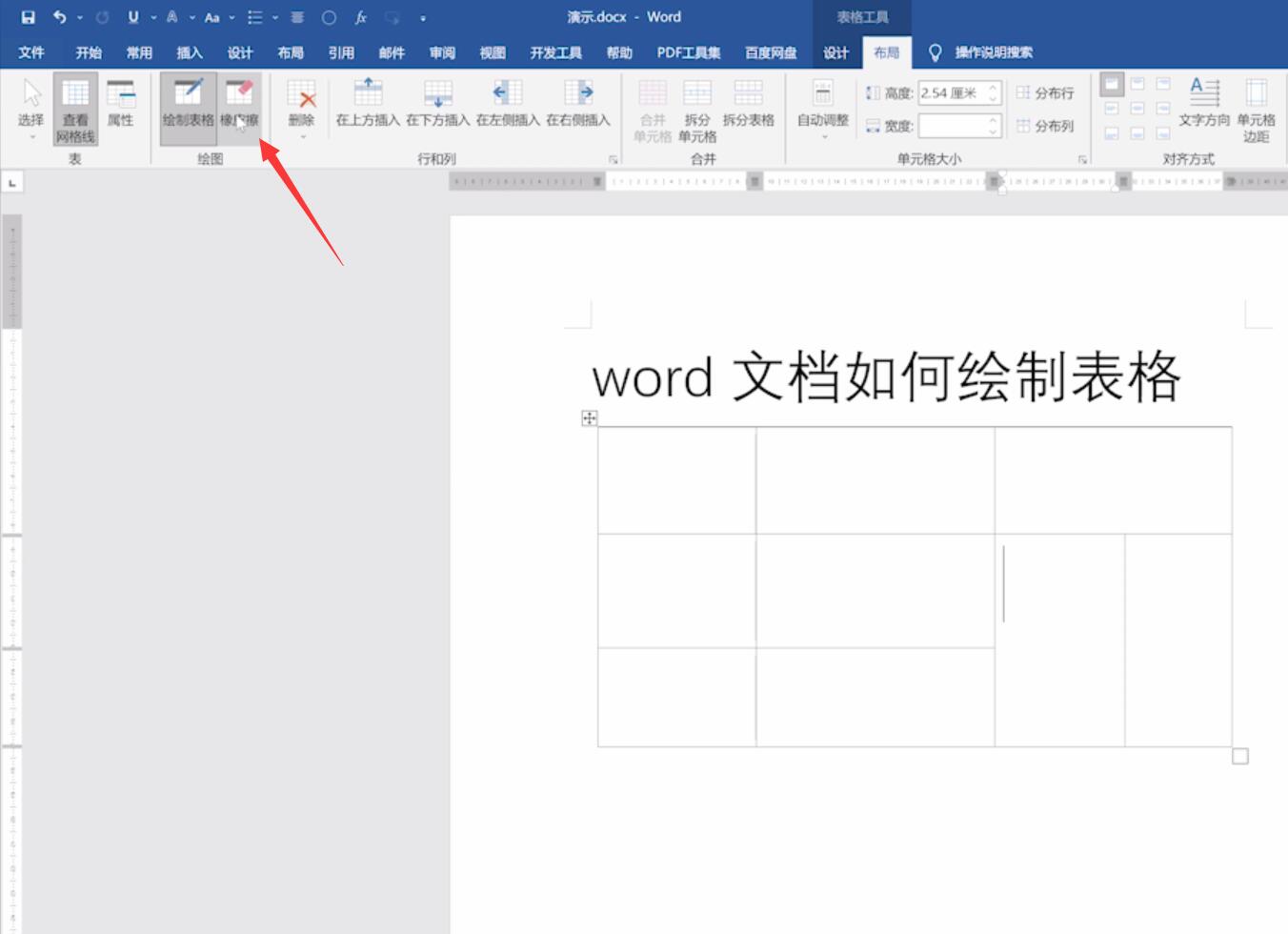Expand the bullet list dropdown arrow

tap(275, 18)
